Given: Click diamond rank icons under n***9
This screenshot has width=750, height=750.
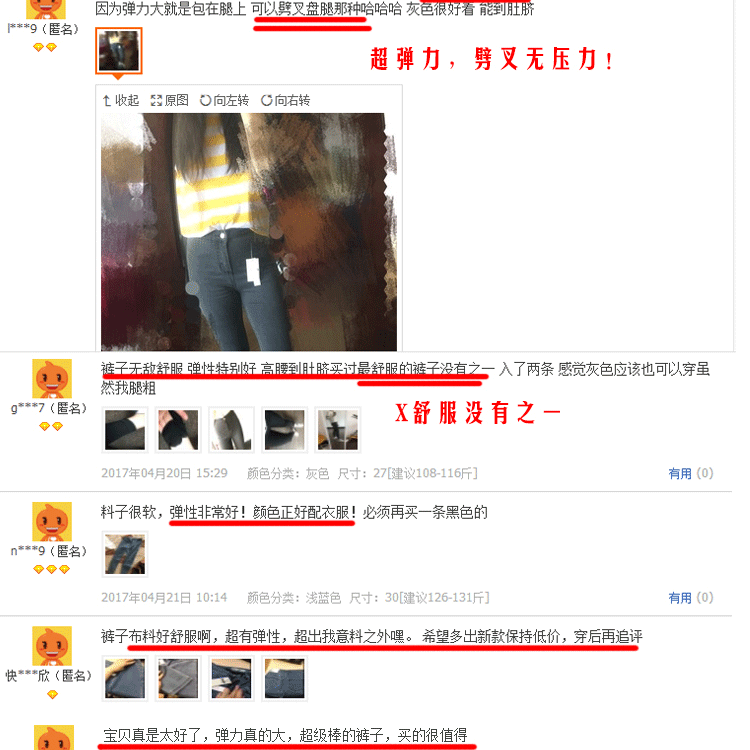Looking at the screenshot, I should [x=52, y=569].
